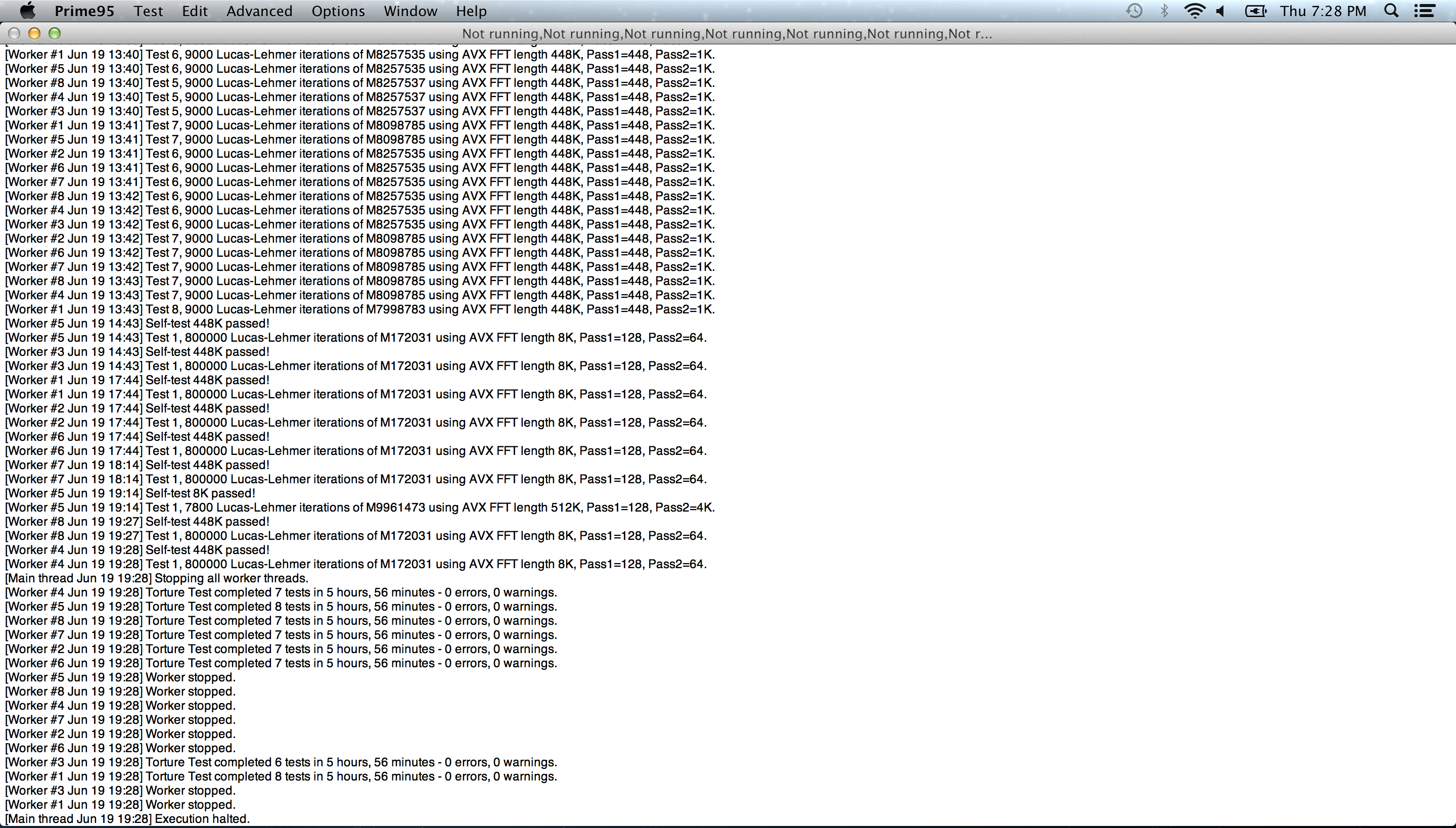Click the 'Not running' window title bar
This screenshot has height=828, width=1456.
coord(727,33)
